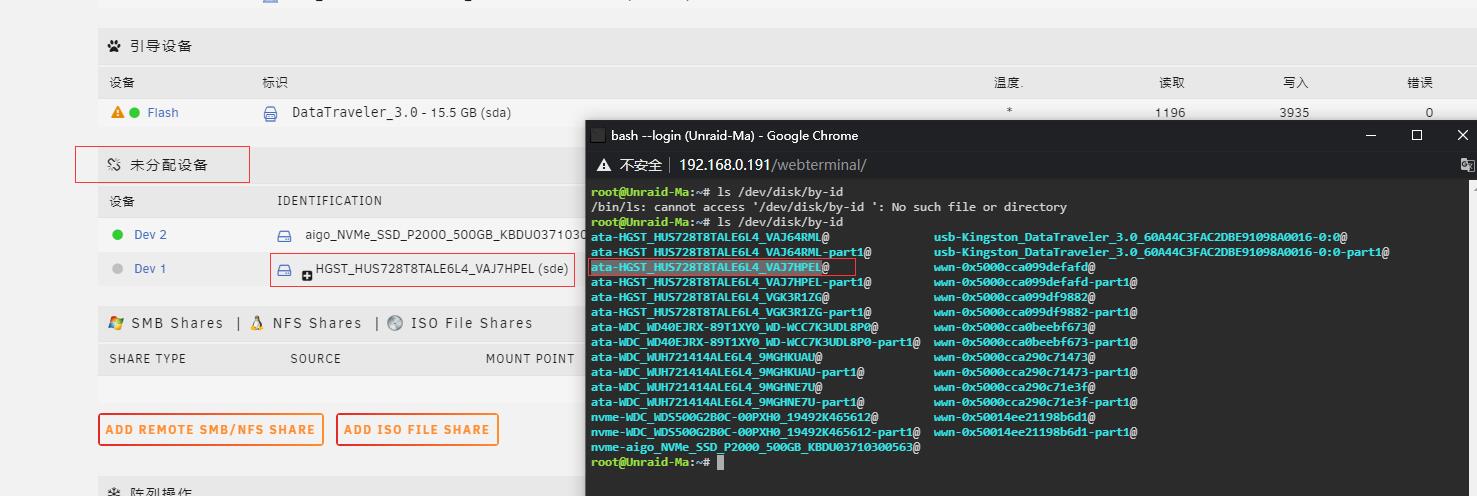Open the Dev 1 device link

pos(150,269)
